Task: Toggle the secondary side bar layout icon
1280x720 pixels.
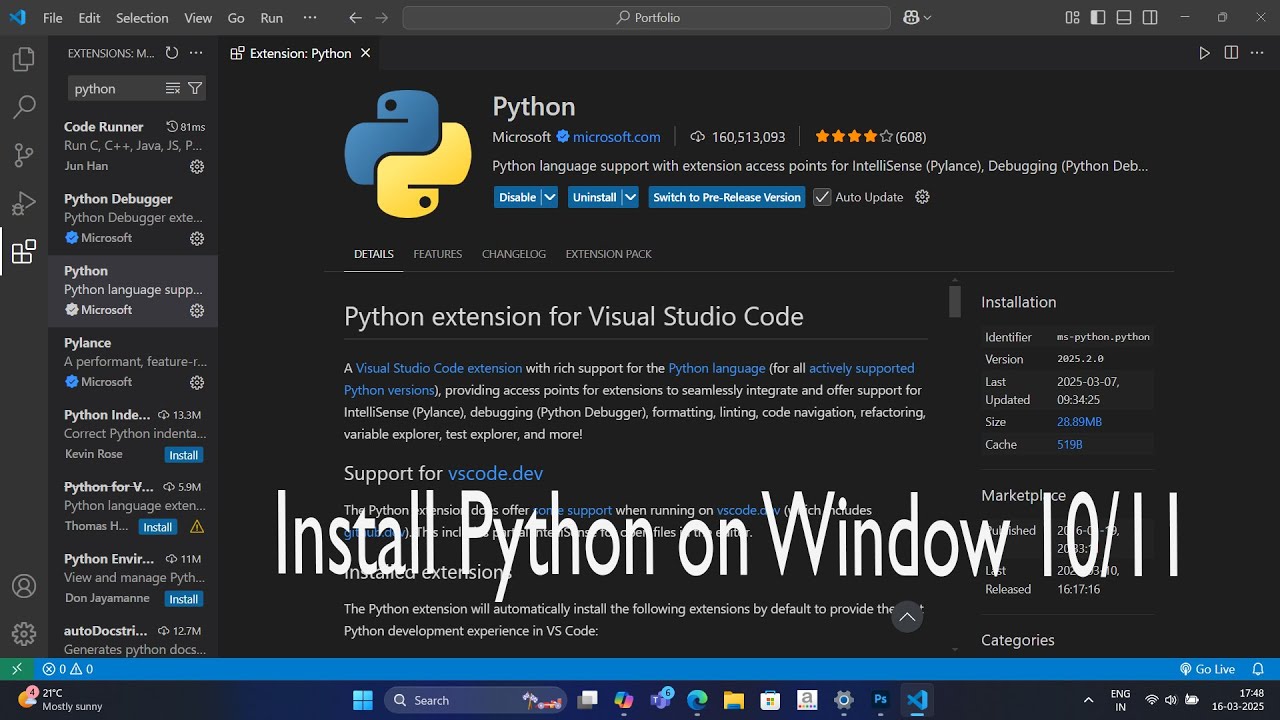Action: [x=1150, y=18]
